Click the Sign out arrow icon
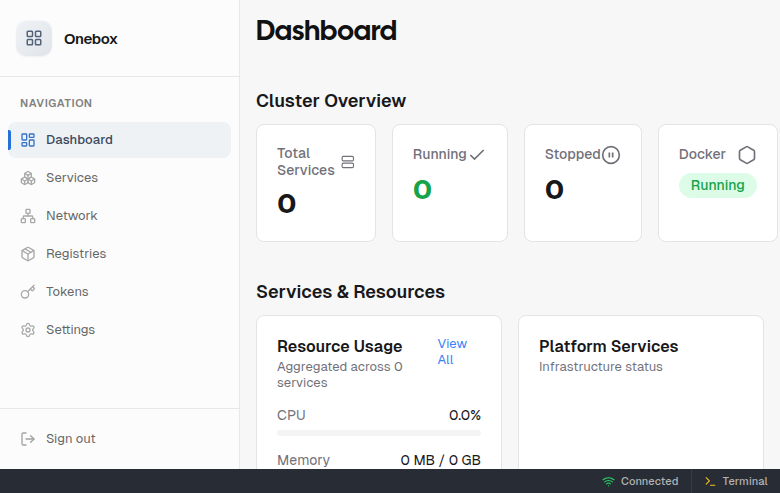The width and height of the screenshot is (780, 493). click(x=28, y=439)
